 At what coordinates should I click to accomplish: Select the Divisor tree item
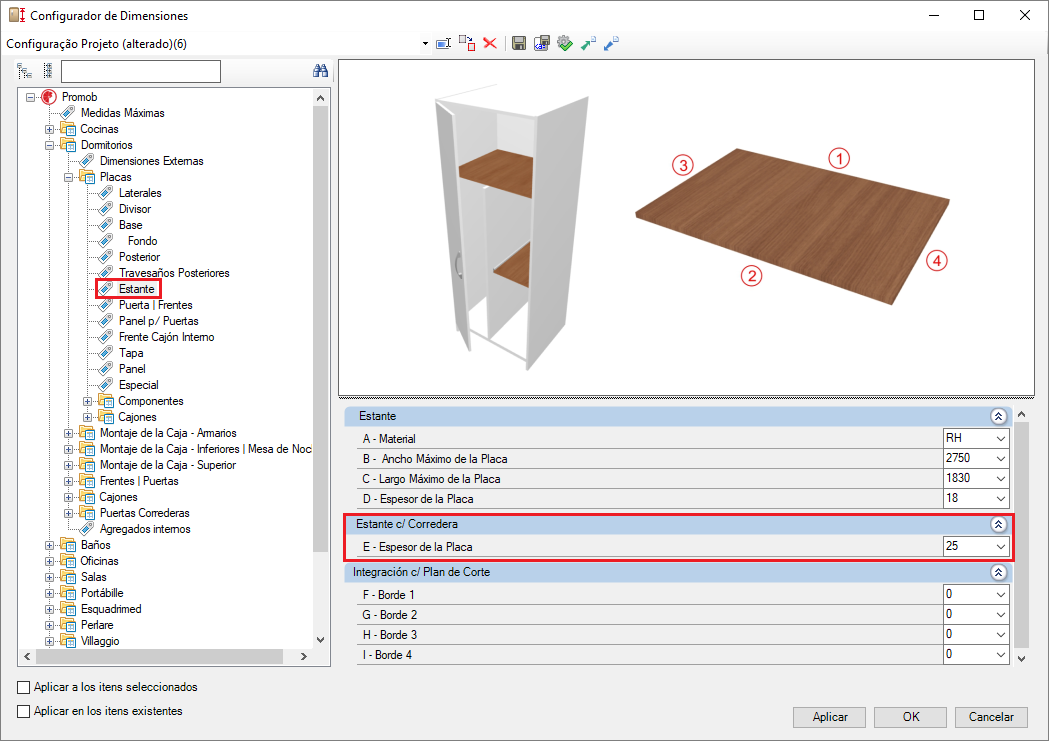(x=134, y=209)
